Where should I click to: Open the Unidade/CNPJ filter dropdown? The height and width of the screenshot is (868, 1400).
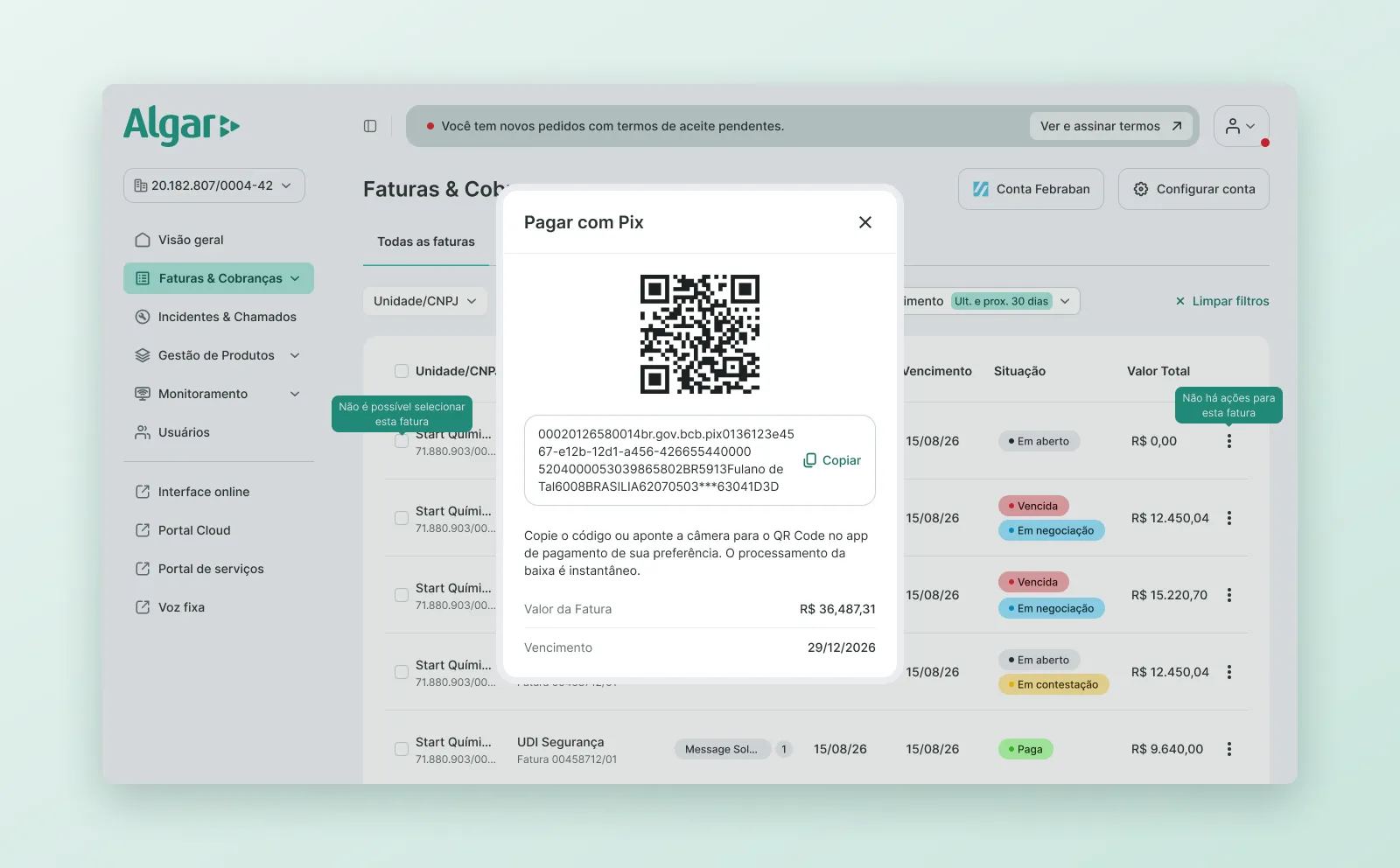tap(425, 301)
